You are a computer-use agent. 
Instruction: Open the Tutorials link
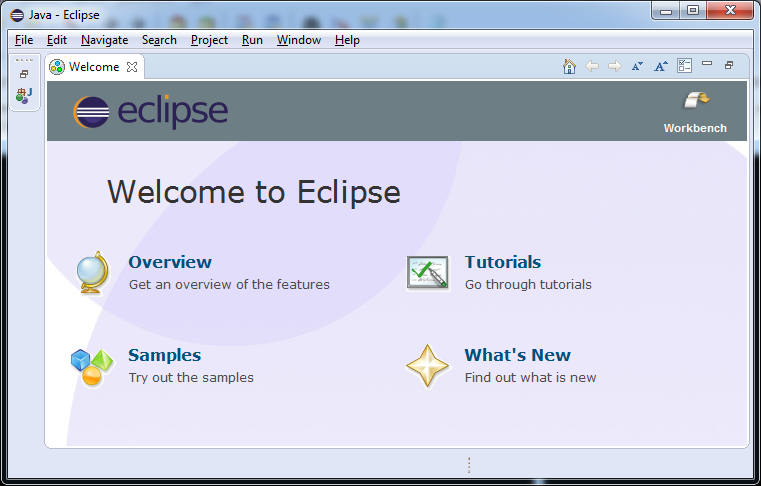click(502, 262)
